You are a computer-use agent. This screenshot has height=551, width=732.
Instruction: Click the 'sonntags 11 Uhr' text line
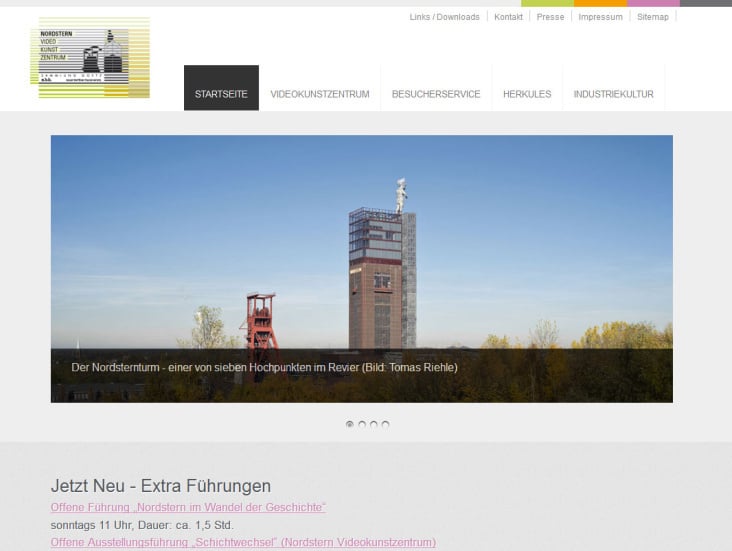click(x=142, y=525)
